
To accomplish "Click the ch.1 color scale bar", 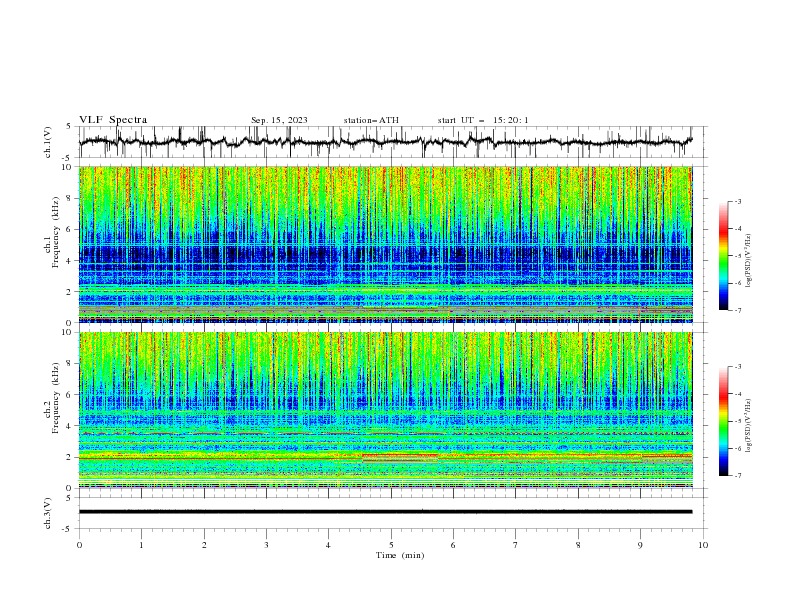I will pyautogui.click(x=723, y=256).
